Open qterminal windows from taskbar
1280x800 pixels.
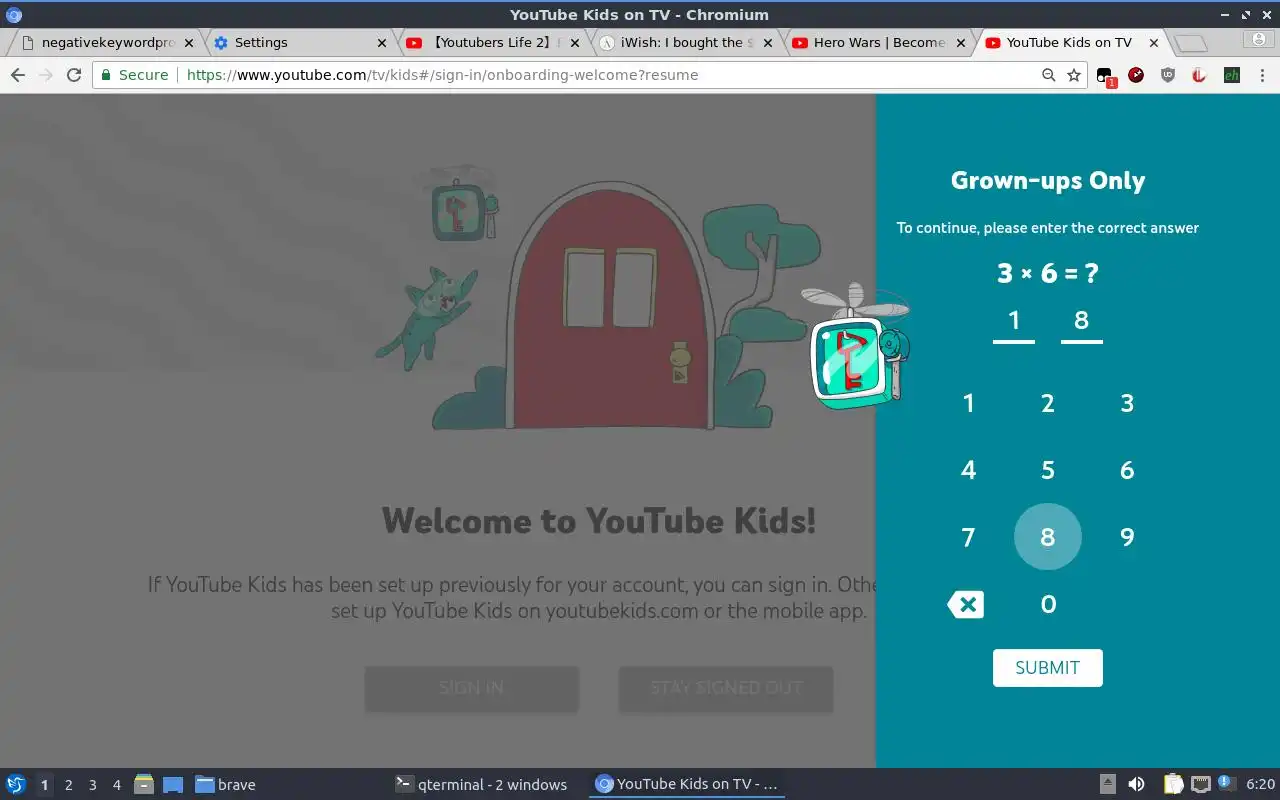481,784
